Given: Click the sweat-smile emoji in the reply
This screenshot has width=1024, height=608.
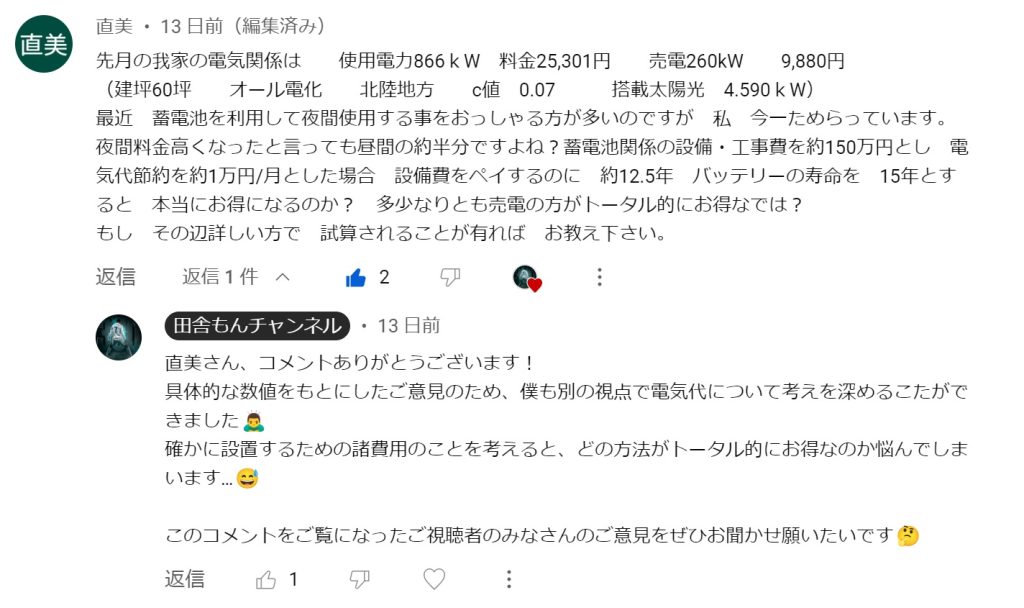Looking at the screenshot, I should click(x=248, y=479).
